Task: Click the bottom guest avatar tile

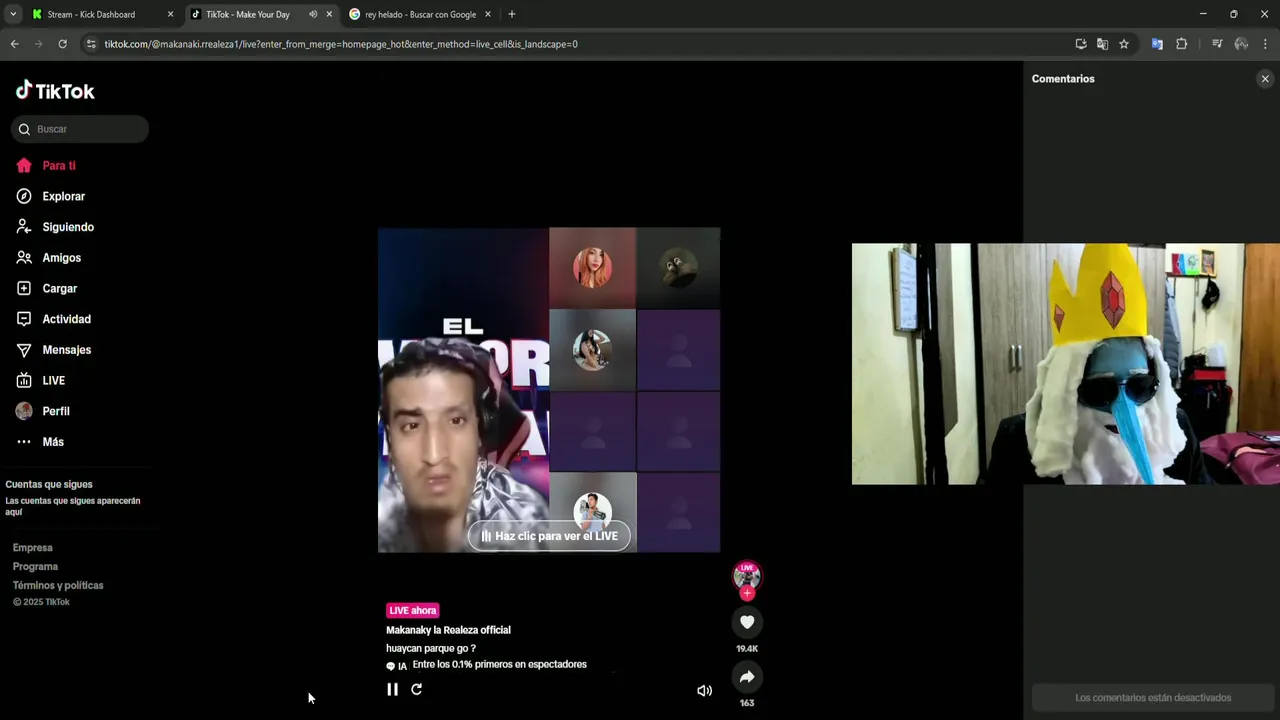Action: pyautogui.click(x=592, y=511)
